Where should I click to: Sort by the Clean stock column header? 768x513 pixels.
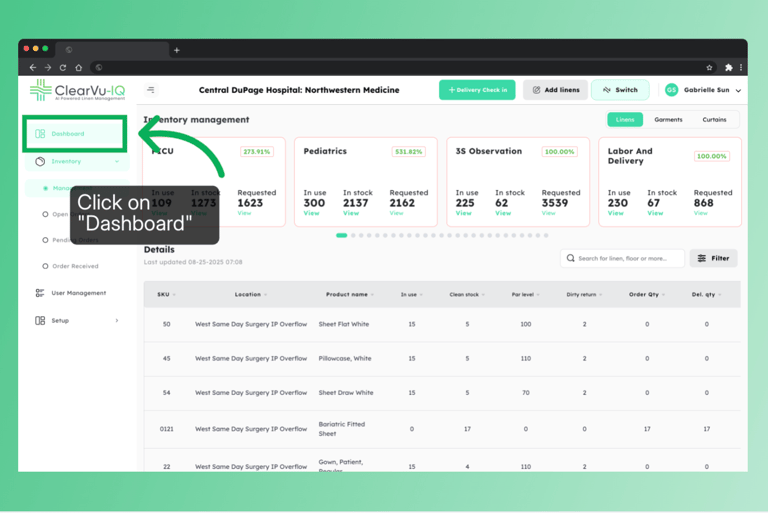click(x=467, y=294)
